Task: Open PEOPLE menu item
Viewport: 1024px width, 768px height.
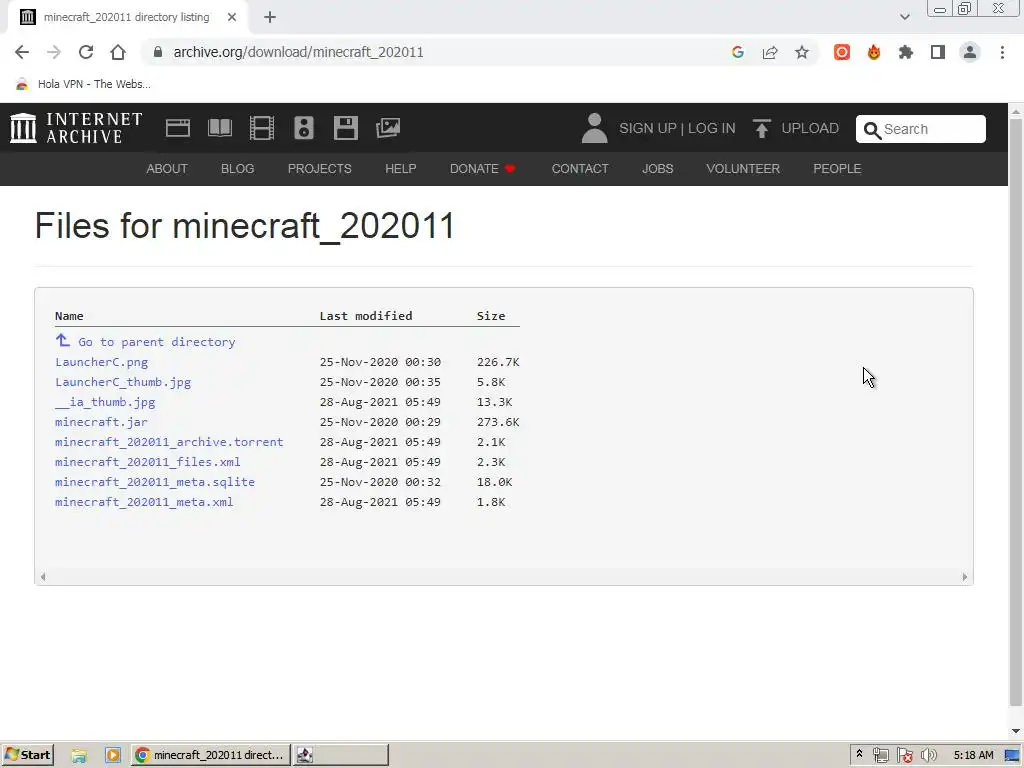Action: click(x=837, y=168)
